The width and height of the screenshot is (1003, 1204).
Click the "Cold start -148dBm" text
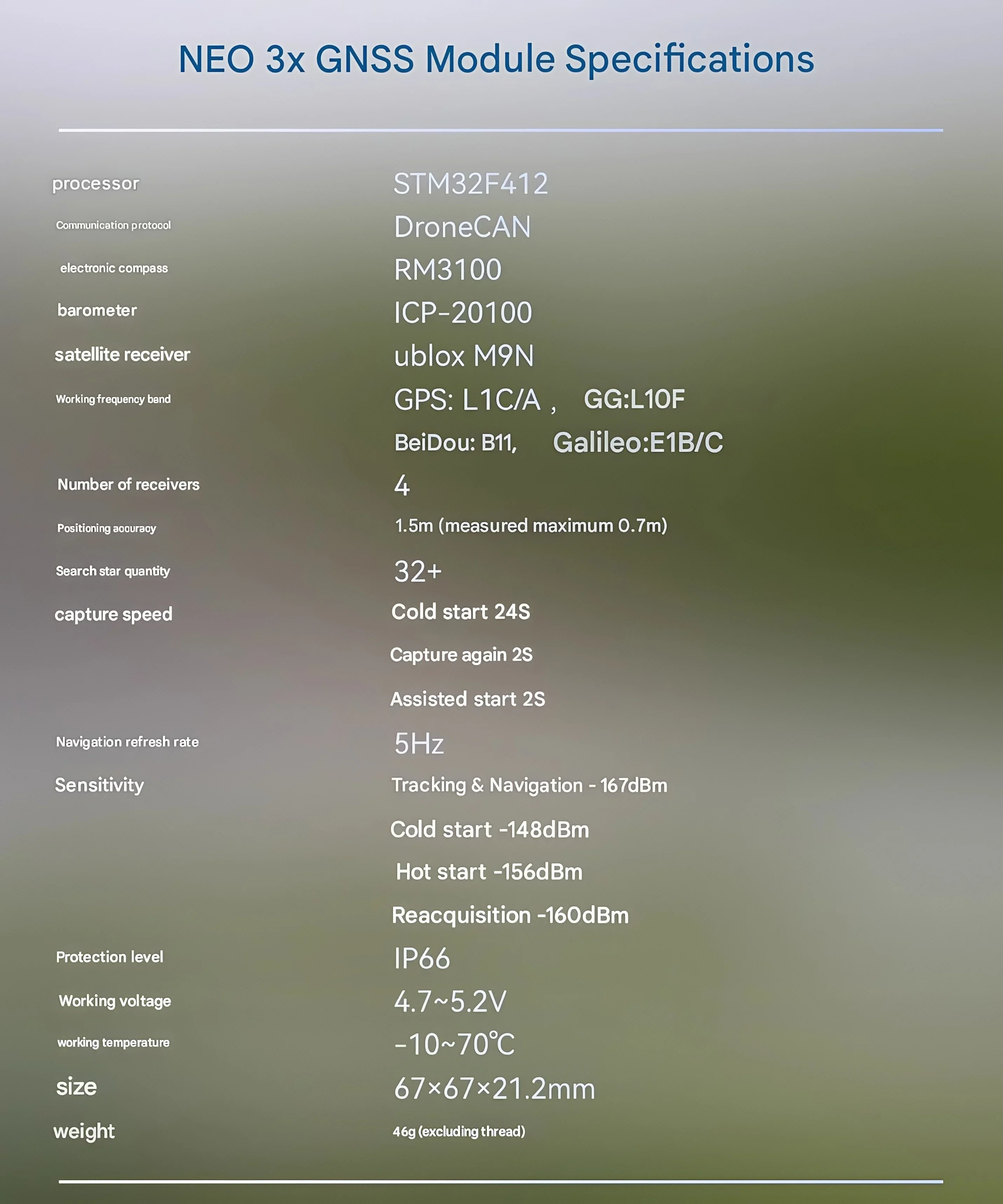coord(490,830)
